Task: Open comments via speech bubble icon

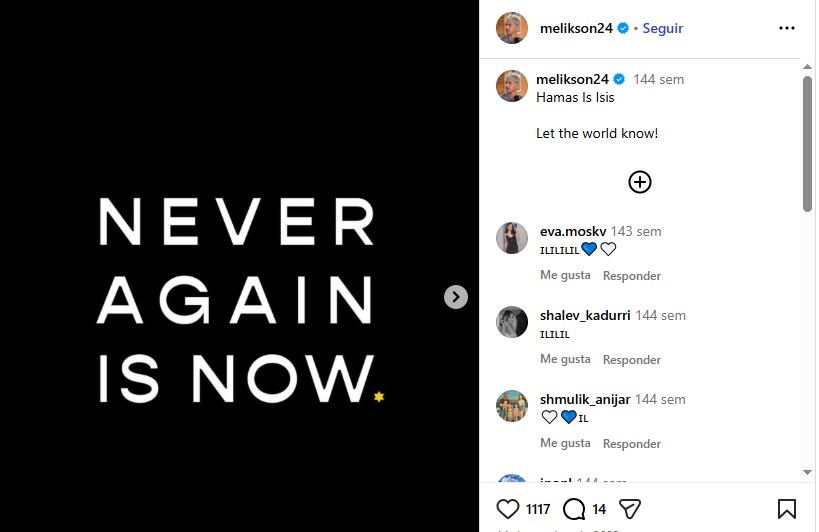Action: (574, 509)
